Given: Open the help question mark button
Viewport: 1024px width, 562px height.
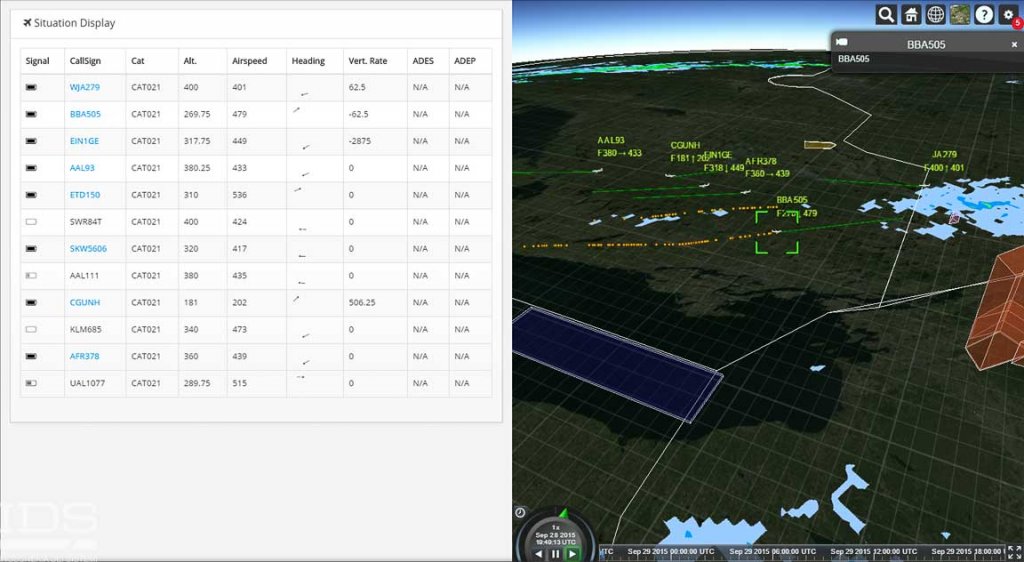Looking at the screenshot, I should 984,14.
